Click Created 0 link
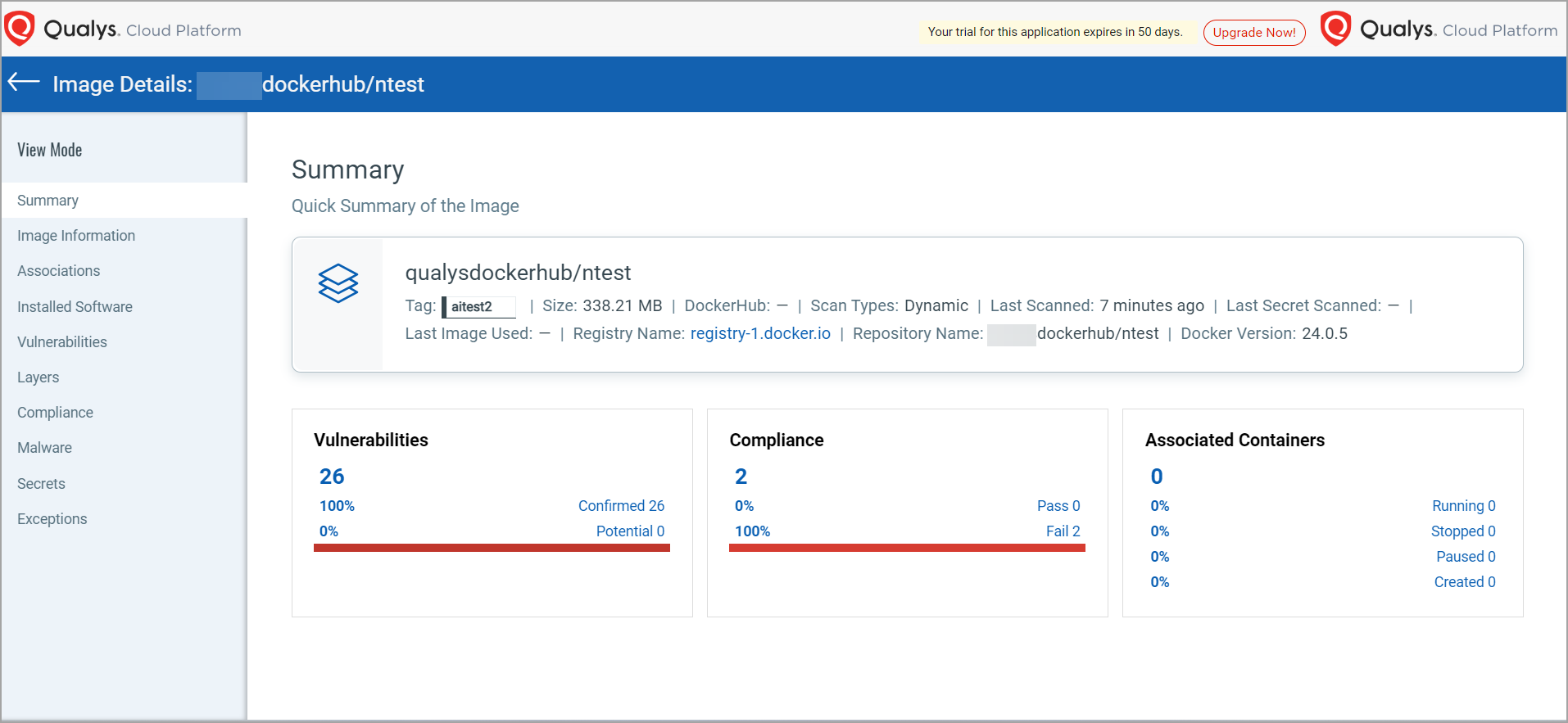This screenshot has height=723, width=1568. [1465, 582]
